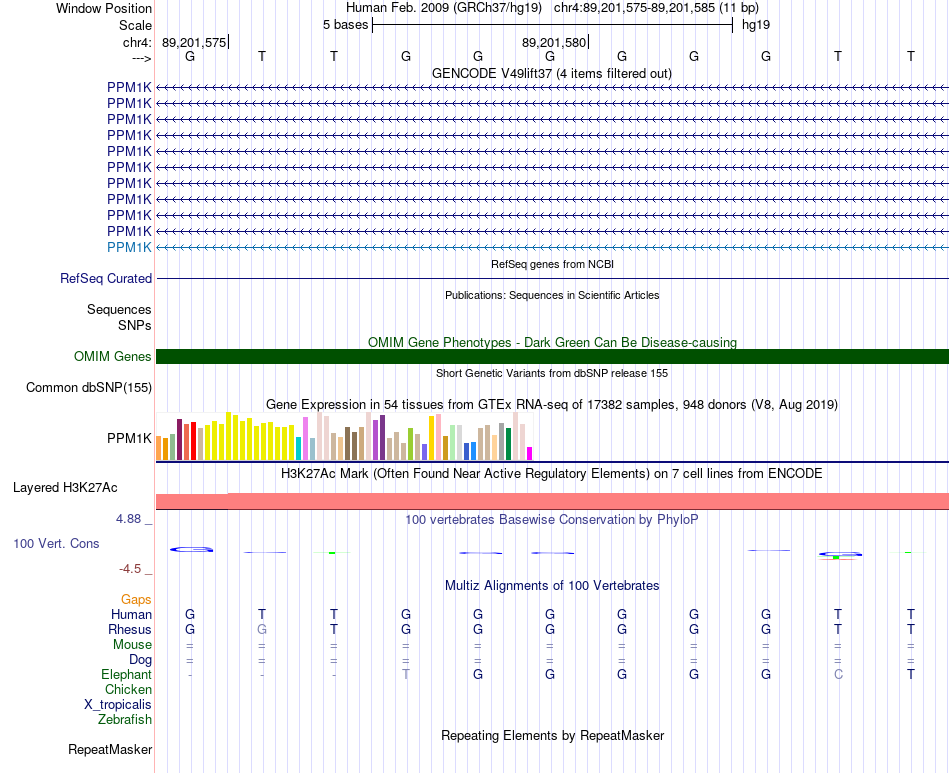Click the 100 Vert. Cons track label
The height and width of the screenshot is (773, 950).
[56, 543]
